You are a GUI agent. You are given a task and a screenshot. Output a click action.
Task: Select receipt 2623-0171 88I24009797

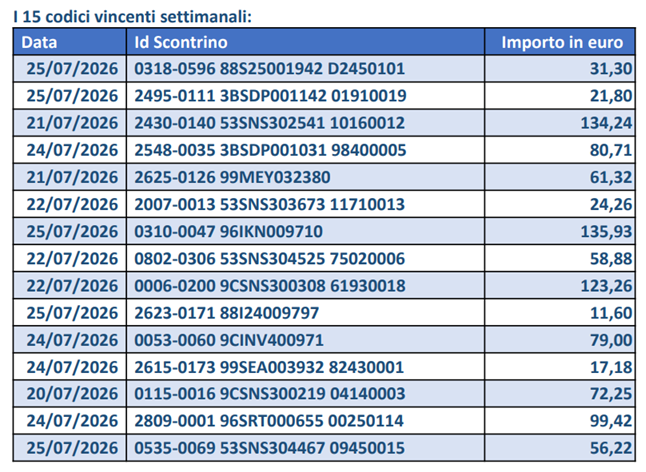click(227, 313)
